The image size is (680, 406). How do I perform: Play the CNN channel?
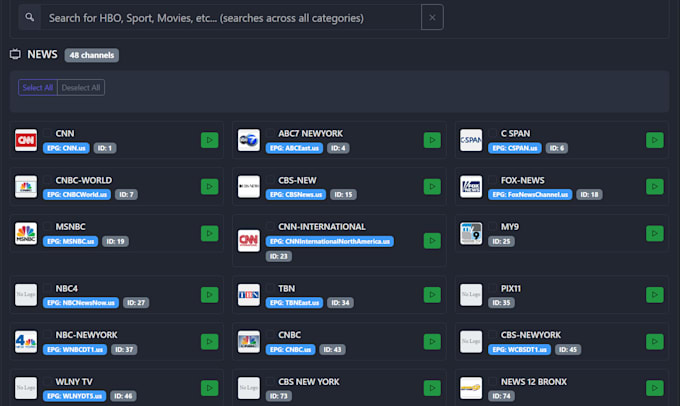[x=209, y=140]
